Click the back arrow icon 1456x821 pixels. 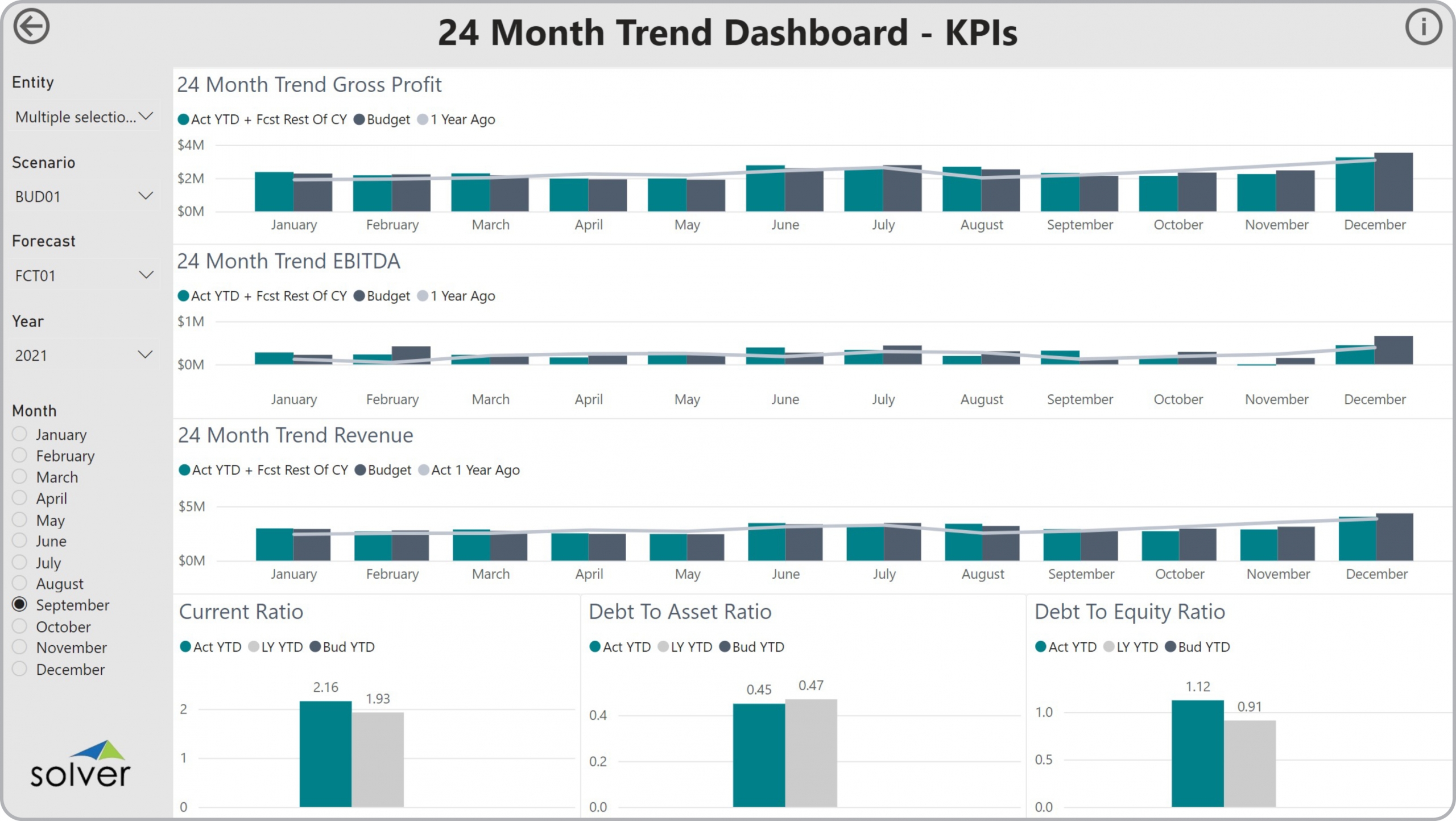coord(31,27)
